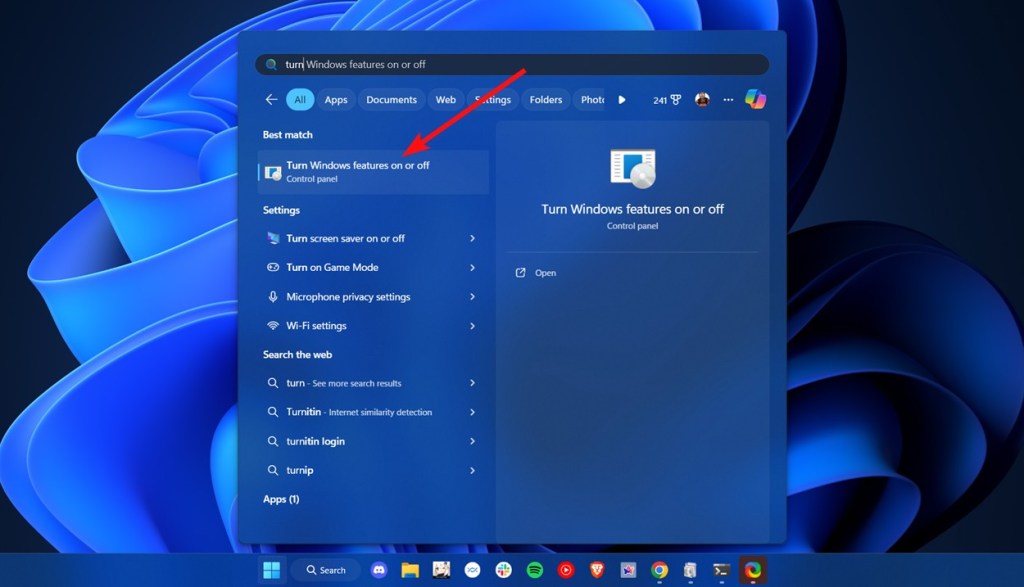This screenshot has height=587, width=1024.
Task: Open the white round arrows app on taskbar
Action: click(472, 570)
